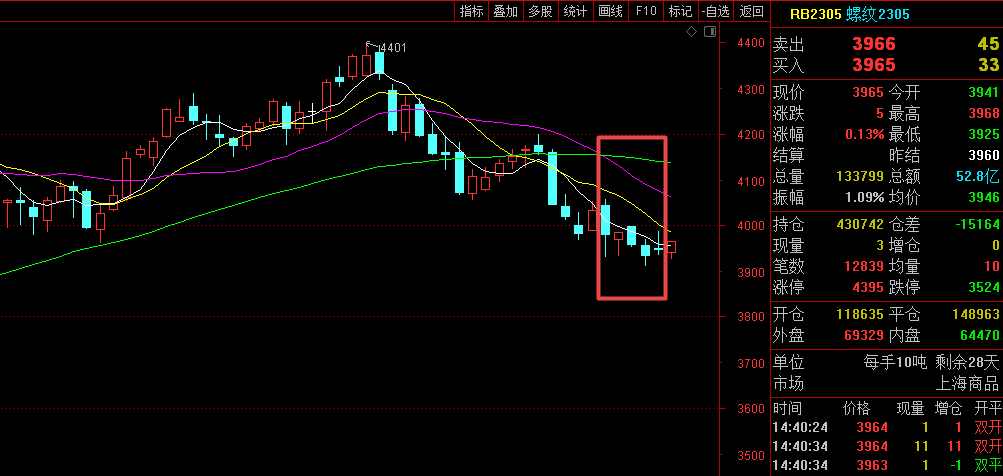Toggle -自选 to remove from watchlist
This screenshot has width=1003, height=476.
[x=715, y=11]
